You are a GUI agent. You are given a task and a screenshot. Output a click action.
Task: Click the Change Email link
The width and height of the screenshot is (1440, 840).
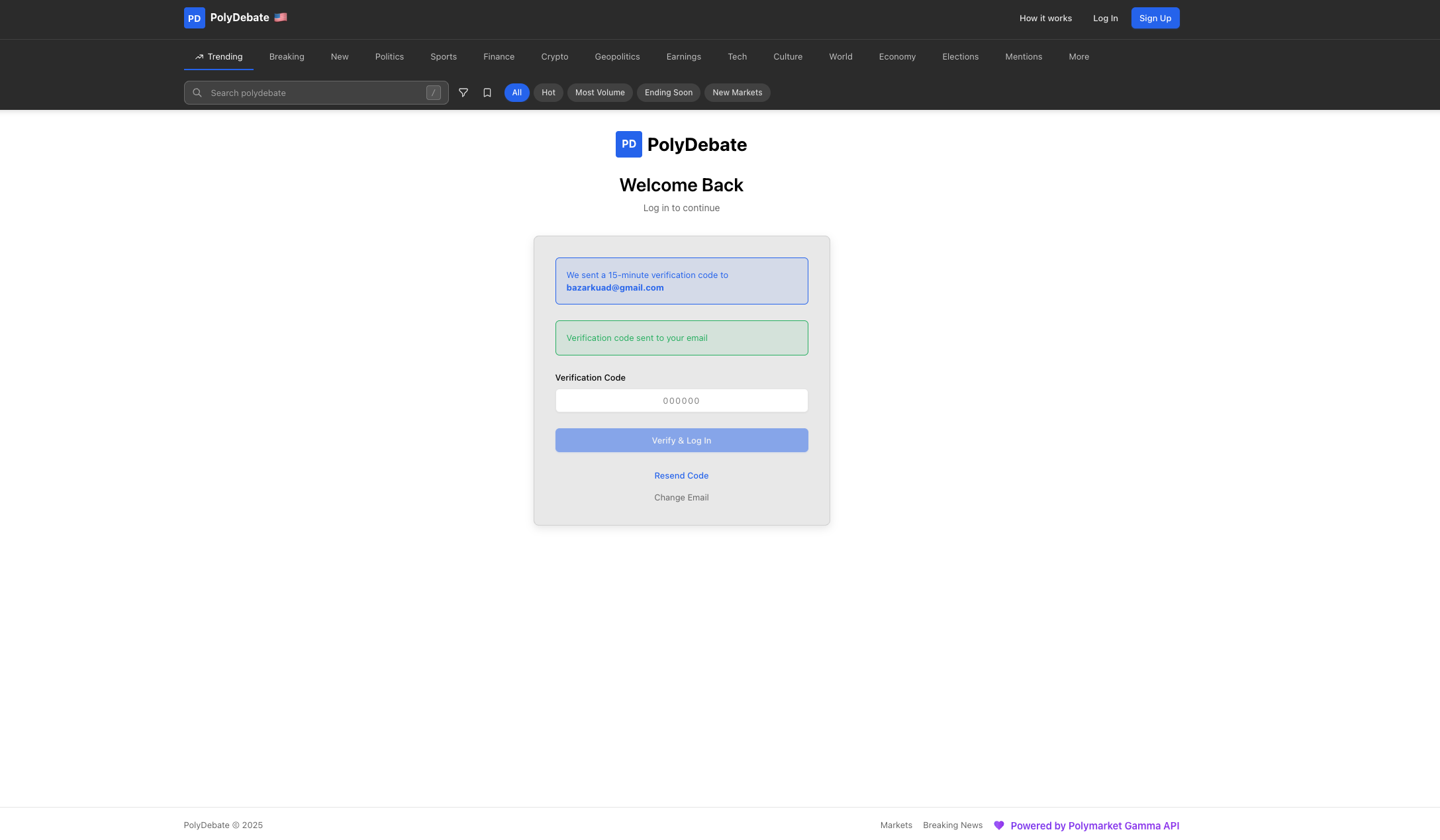[681, 498]
